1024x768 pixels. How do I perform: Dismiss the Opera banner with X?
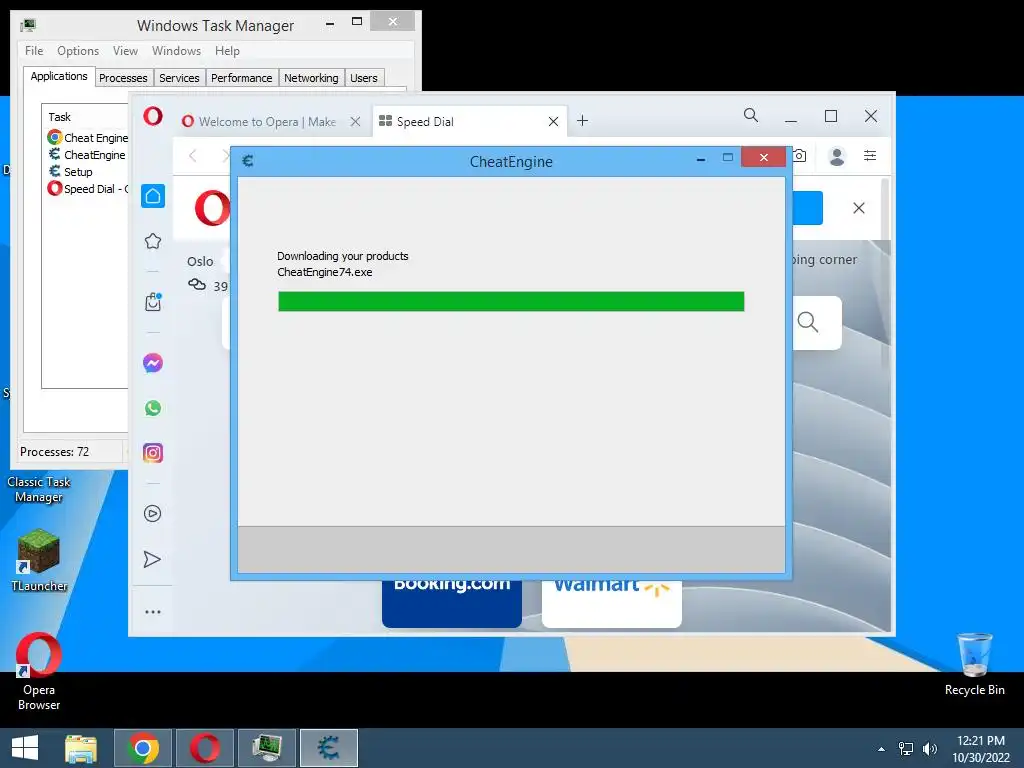click(x=859, y=208)
